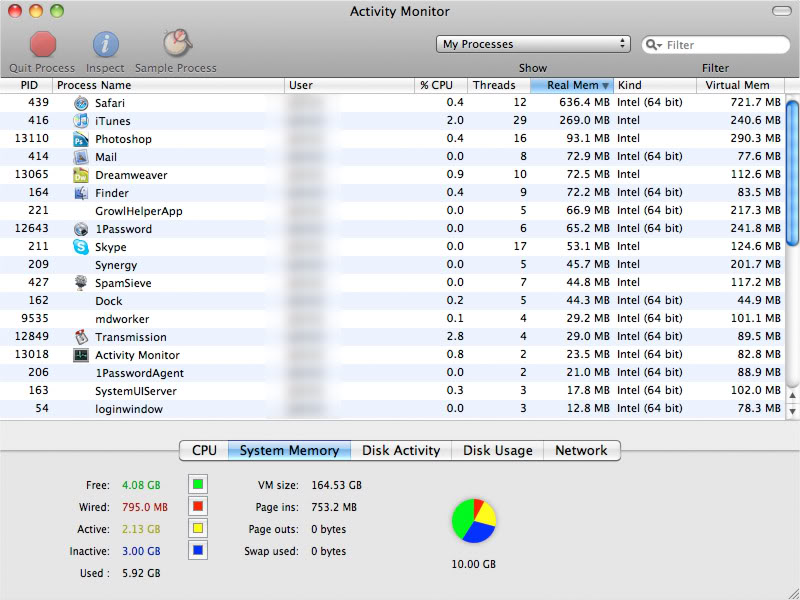Viewport: 800px width, 600px height.
Task: Click the Mail stamp icon
Action: point(81,157)
